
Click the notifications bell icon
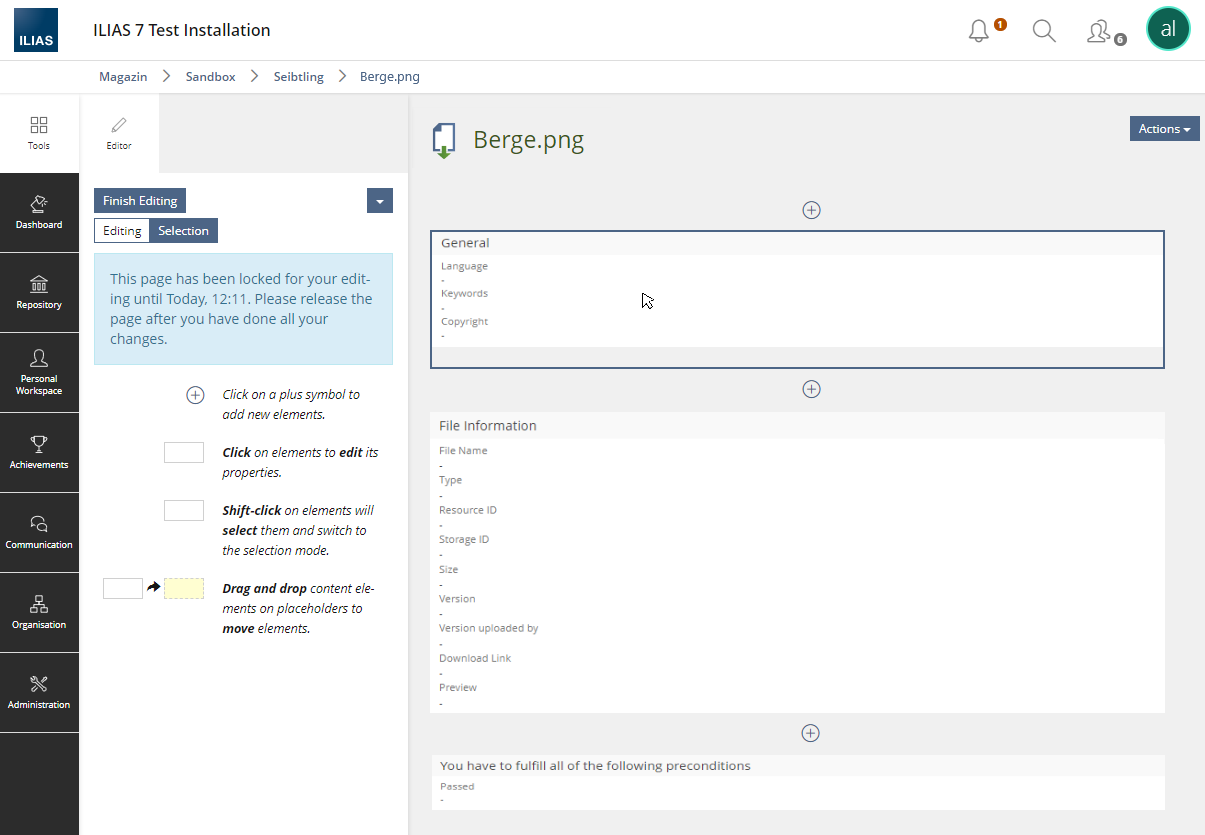click(x=979, y=31)
